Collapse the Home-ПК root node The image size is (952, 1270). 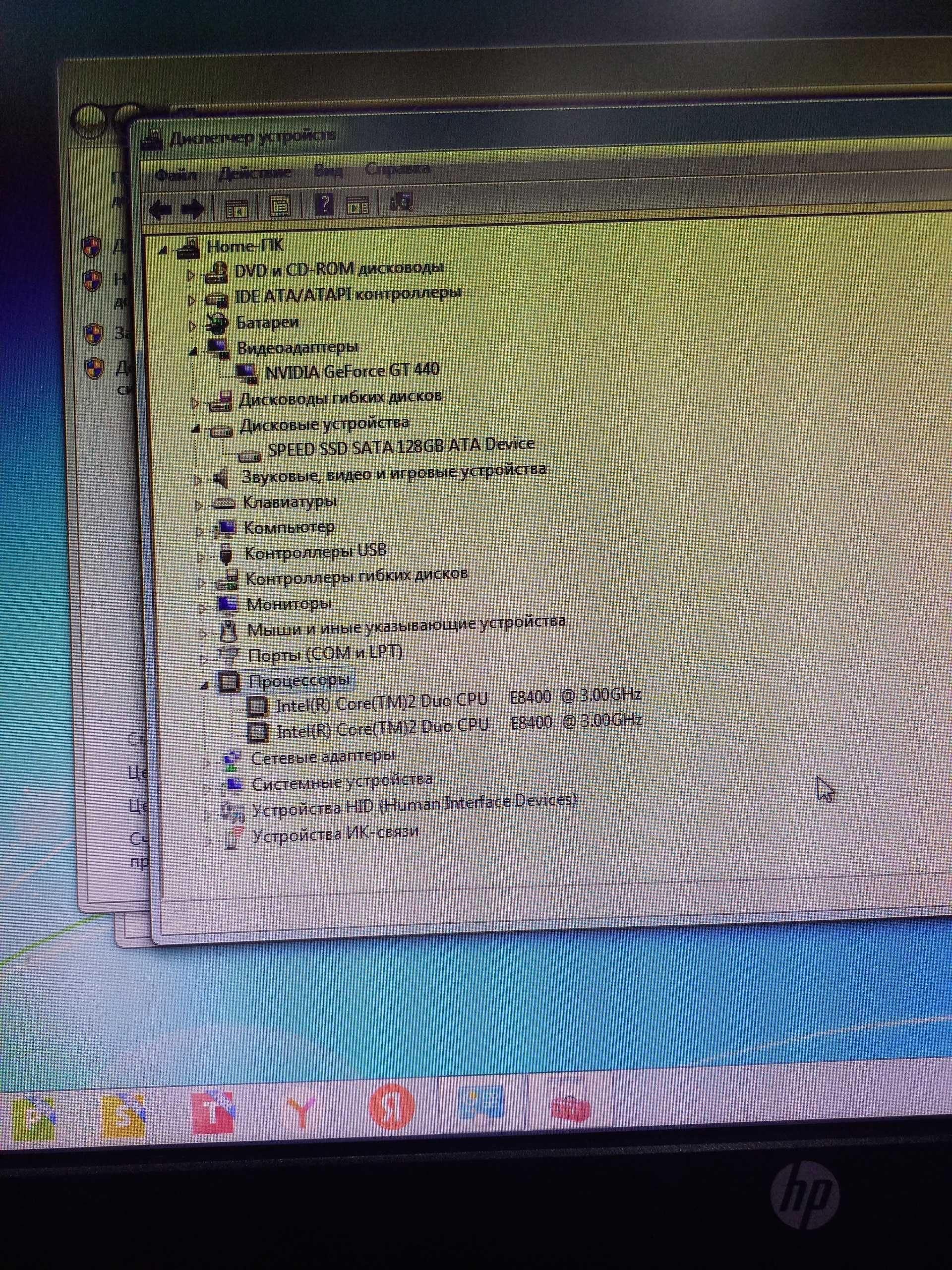click(163, 251)
